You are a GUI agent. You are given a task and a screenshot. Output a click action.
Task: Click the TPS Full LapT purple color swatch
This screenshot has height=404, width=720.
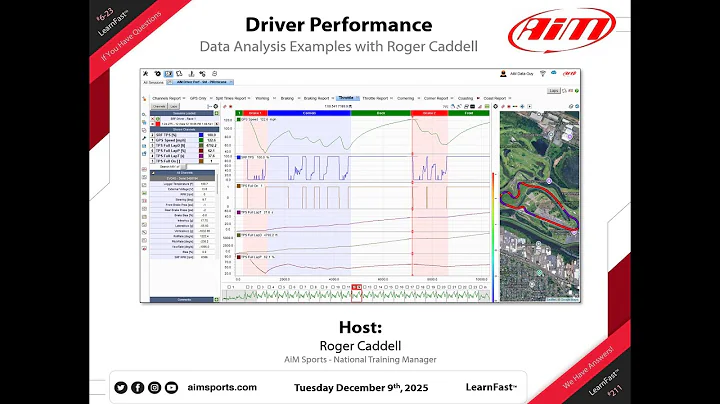coord(201,156)
